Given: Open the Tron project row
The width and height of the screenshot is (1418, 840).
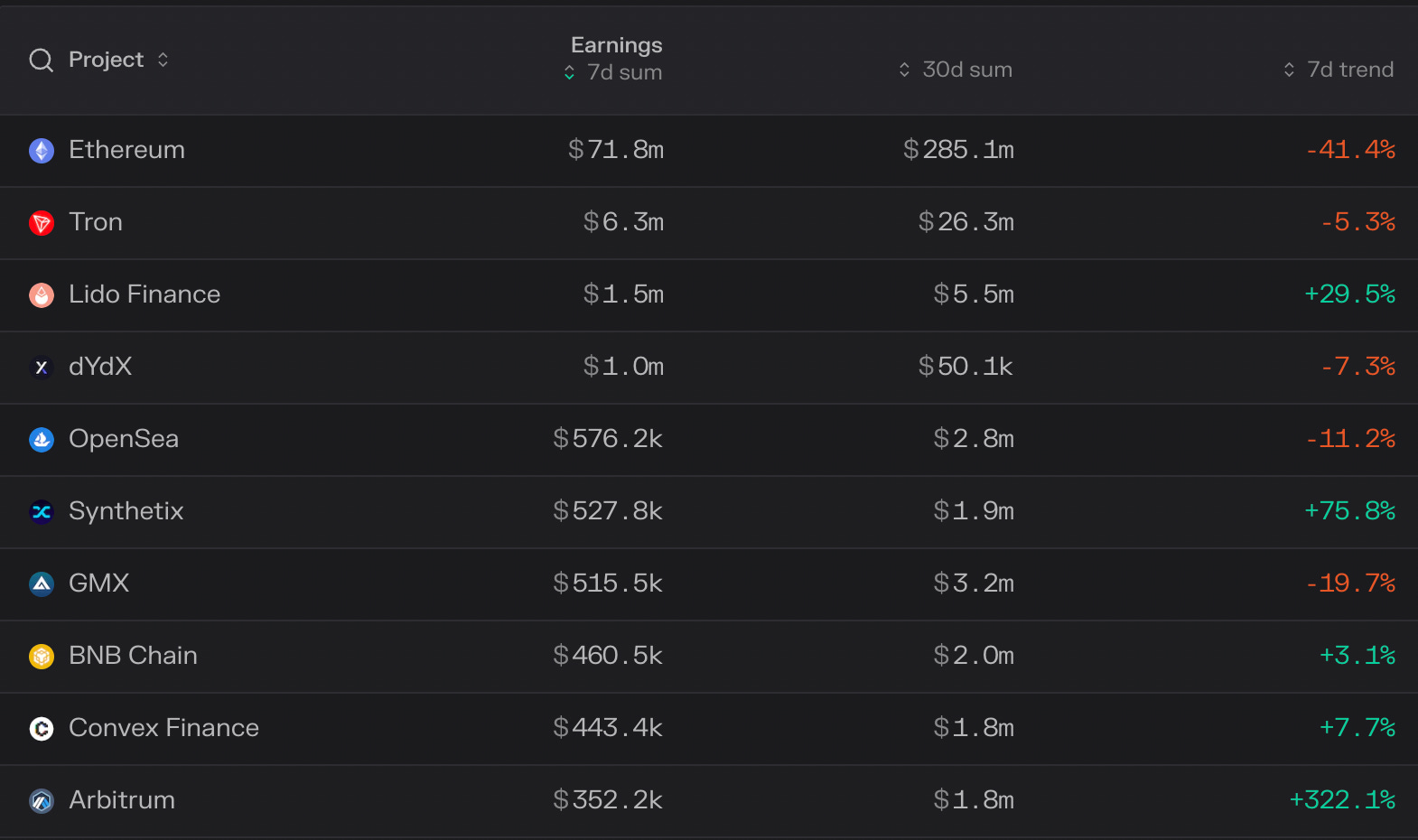Looking at the screenshot, I should point(709,223).
